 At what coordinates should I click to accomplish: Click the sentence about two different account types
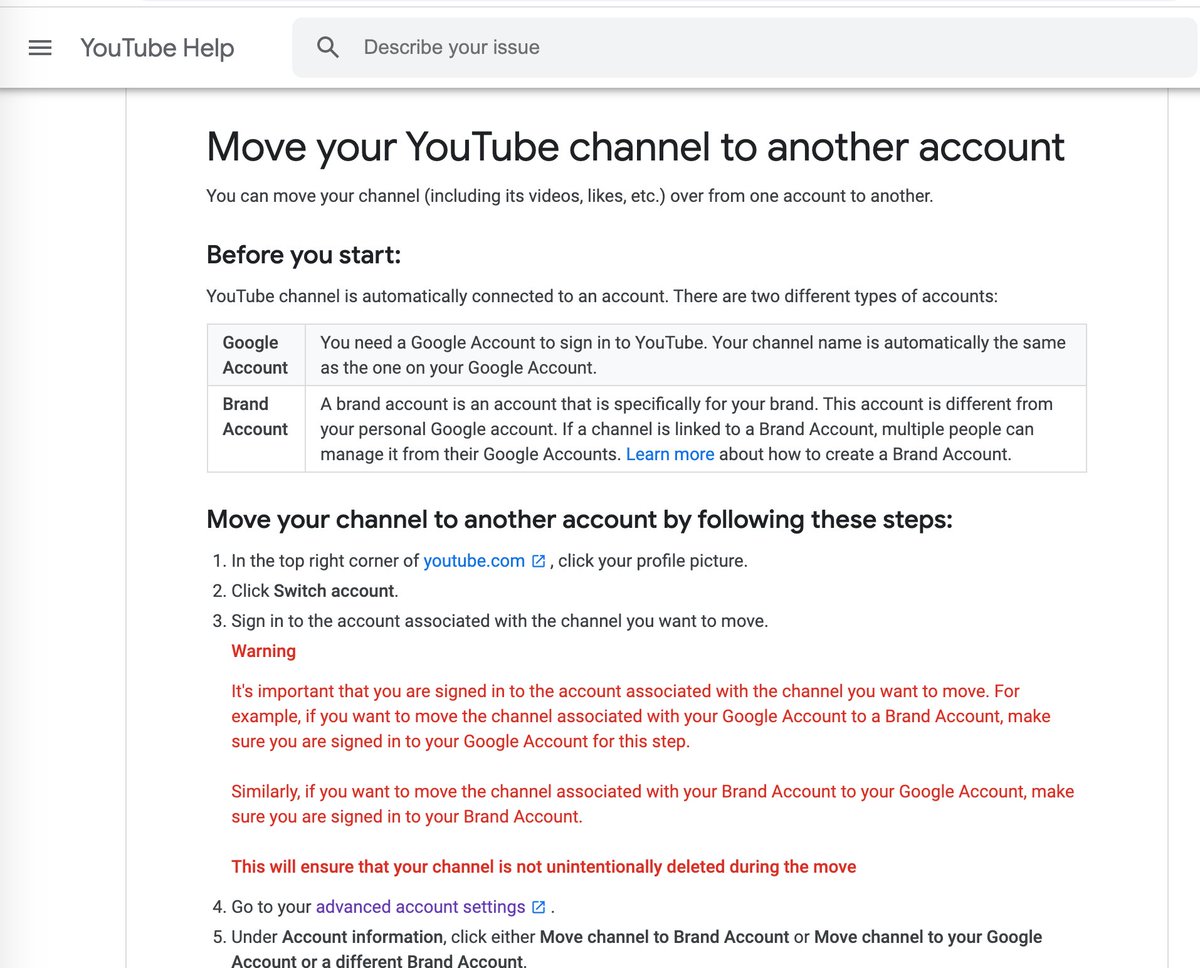pos(602,296)
